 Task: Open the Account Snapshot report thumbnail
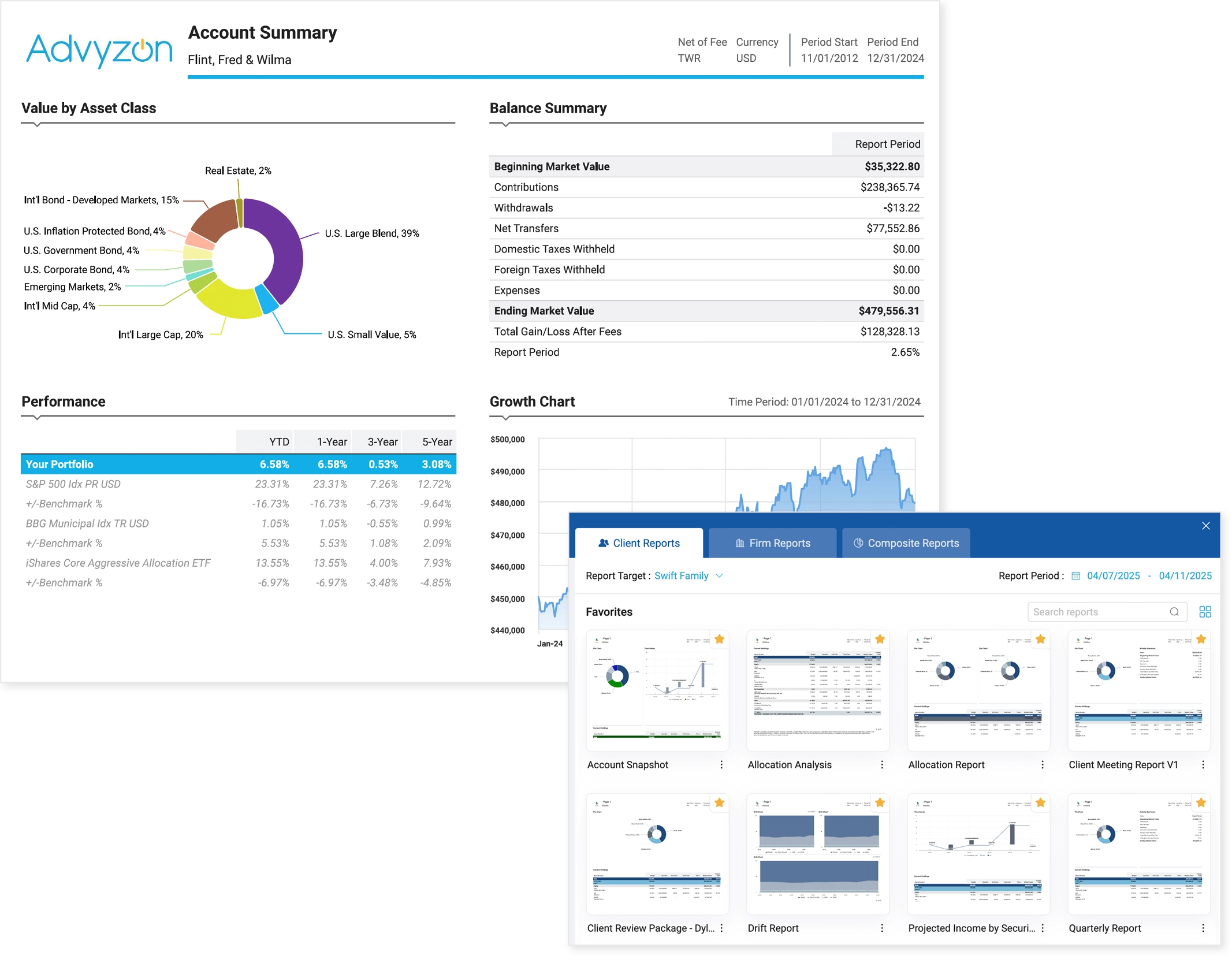[657, 690]
